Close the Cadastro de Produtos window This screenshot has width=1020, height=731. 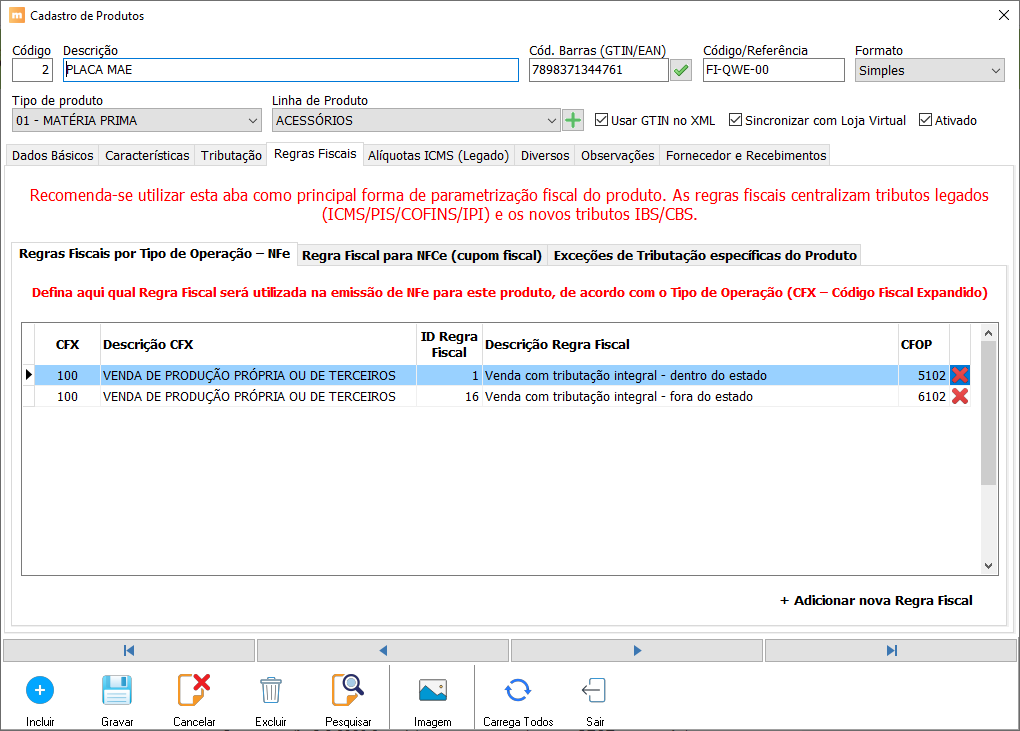(1004, 15)
